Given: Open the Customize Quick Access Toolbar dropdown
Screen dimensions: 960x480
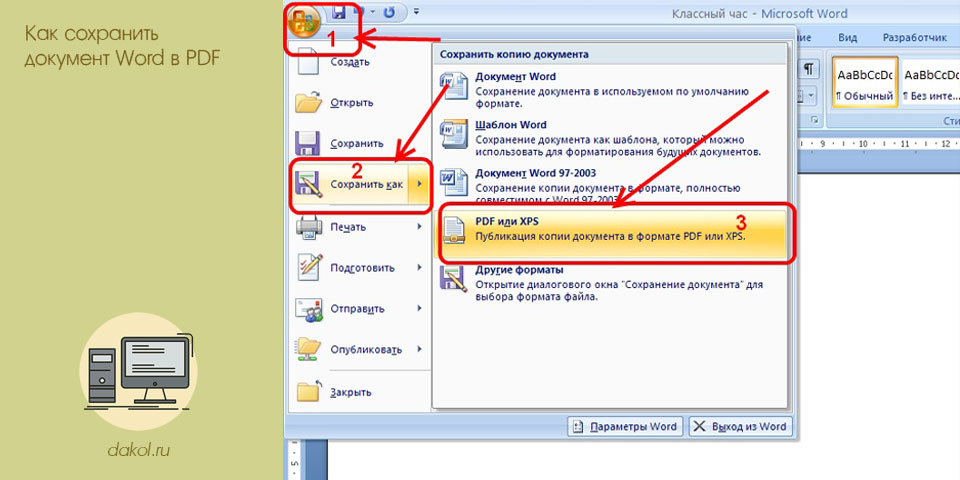Looking at the screenshot, I should pos(417,11).
